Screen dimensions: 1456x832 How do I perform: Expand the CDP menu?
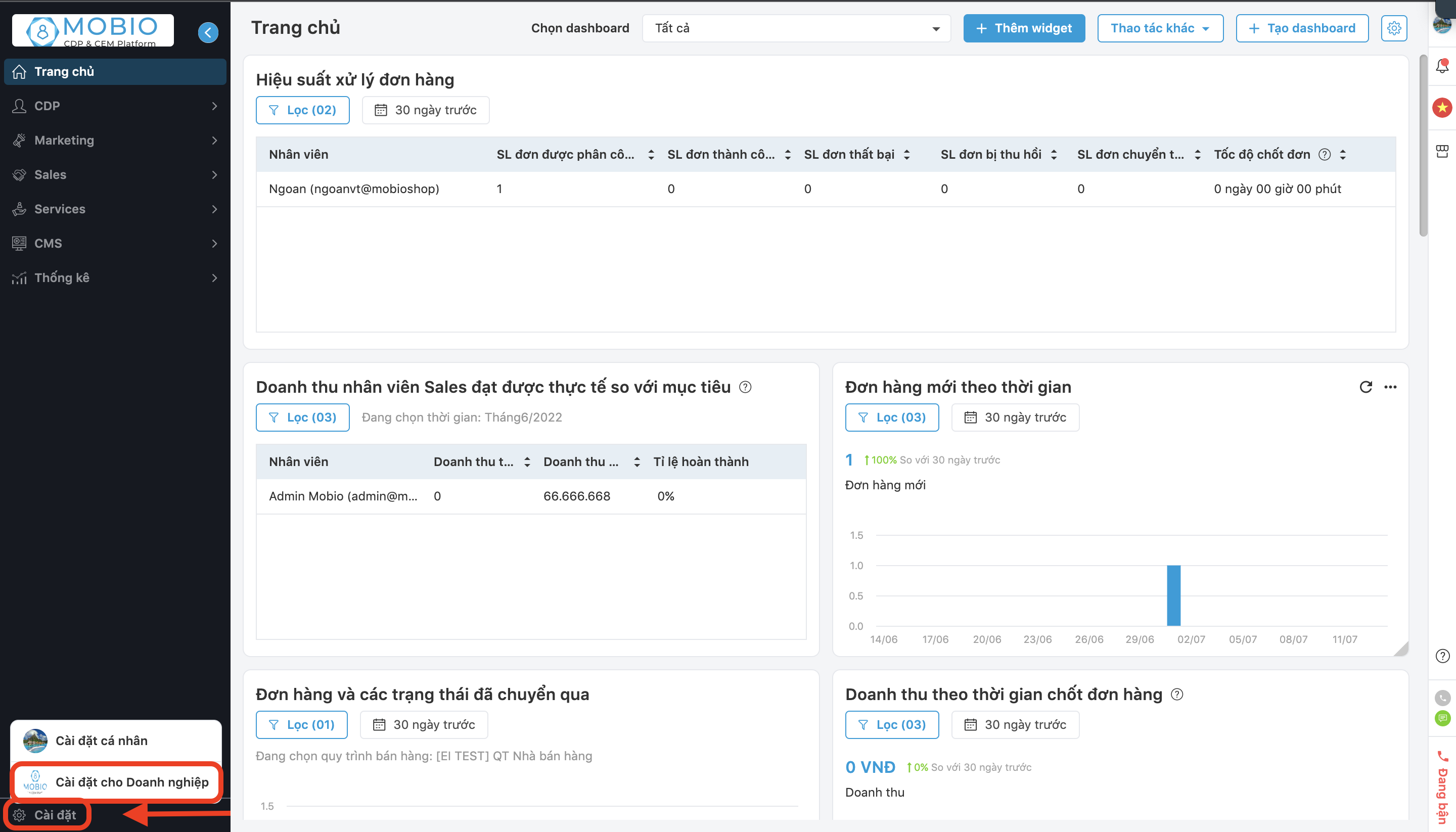coord(115,106)
